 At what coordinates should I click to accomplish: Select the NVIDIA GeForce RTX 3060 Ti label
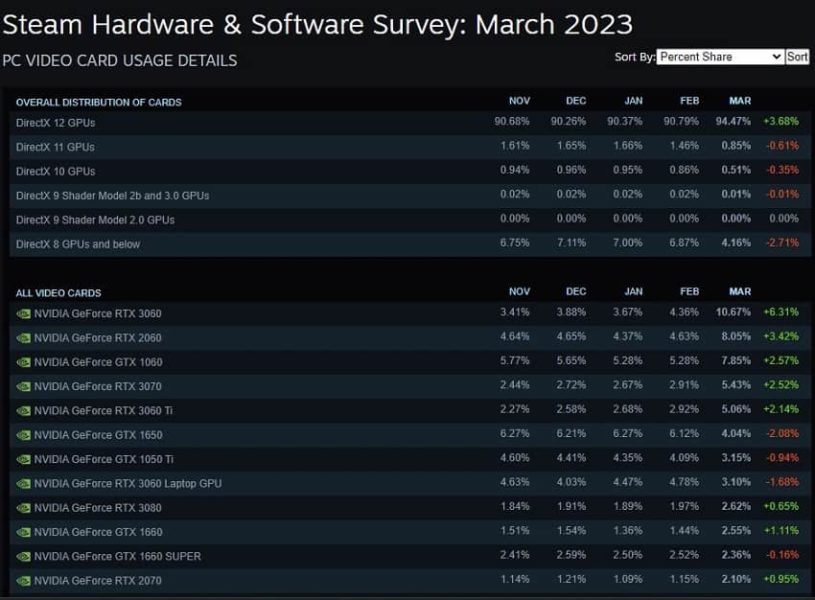point(103,411)
